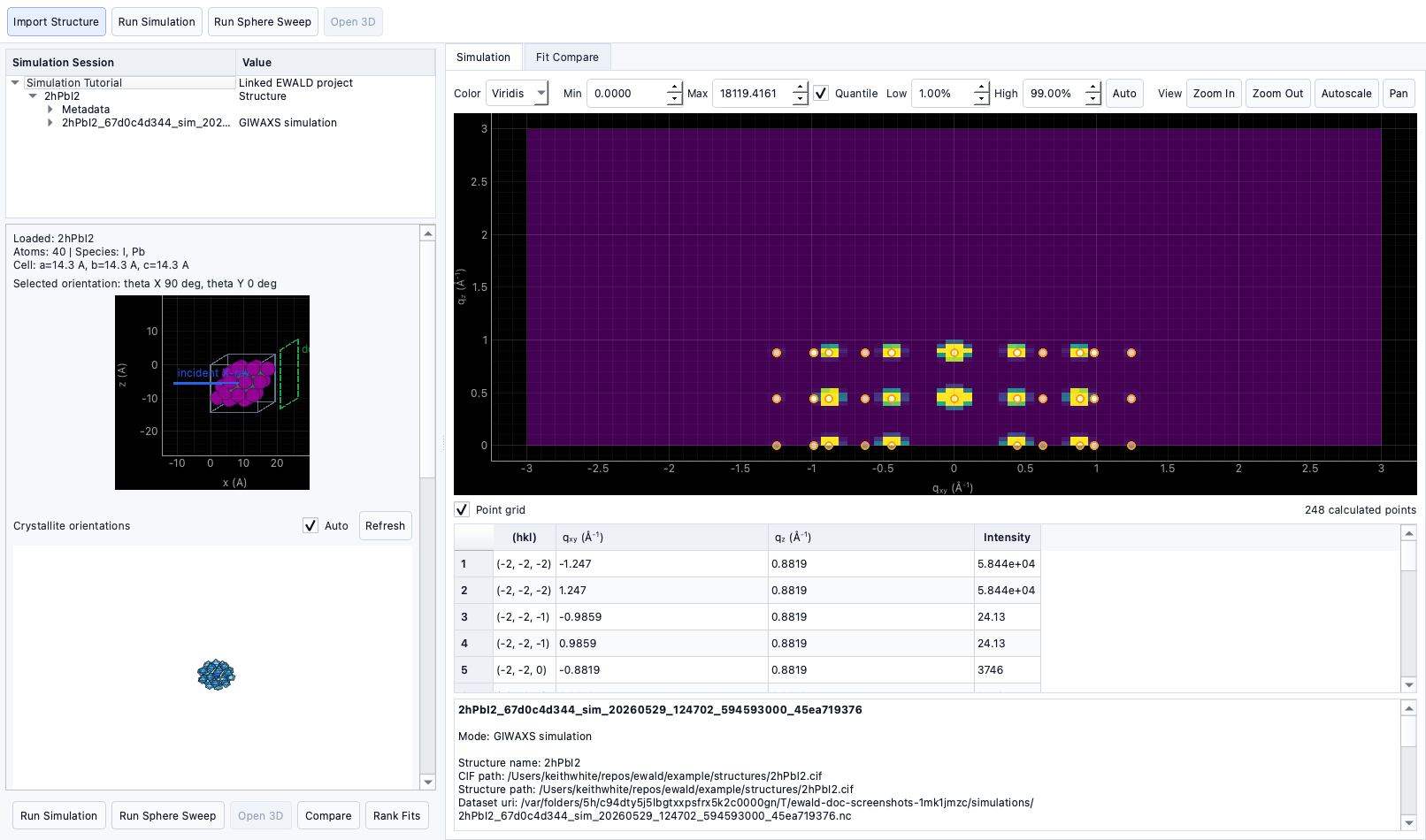This screenshot has height=840, width=1426.
Task: Click the central diffraction spot at qz 0.9
Action: 954,352
